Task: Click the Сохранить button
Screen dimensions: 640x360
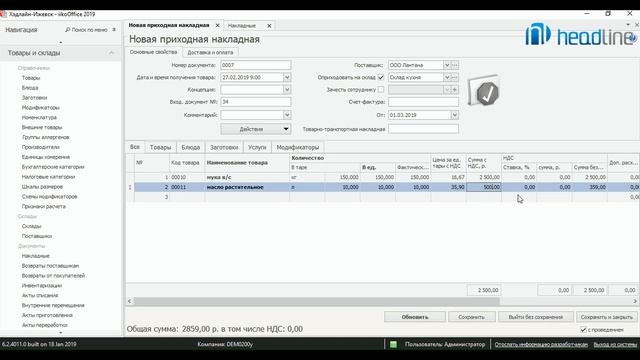Action: (471, 317)
